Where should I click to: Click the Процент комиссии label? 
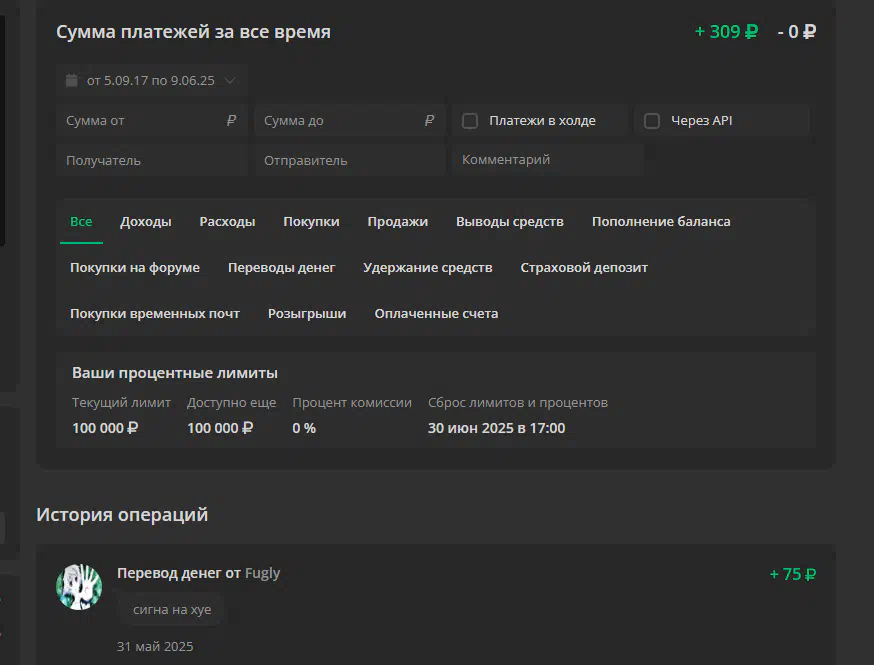coord(352,402)
